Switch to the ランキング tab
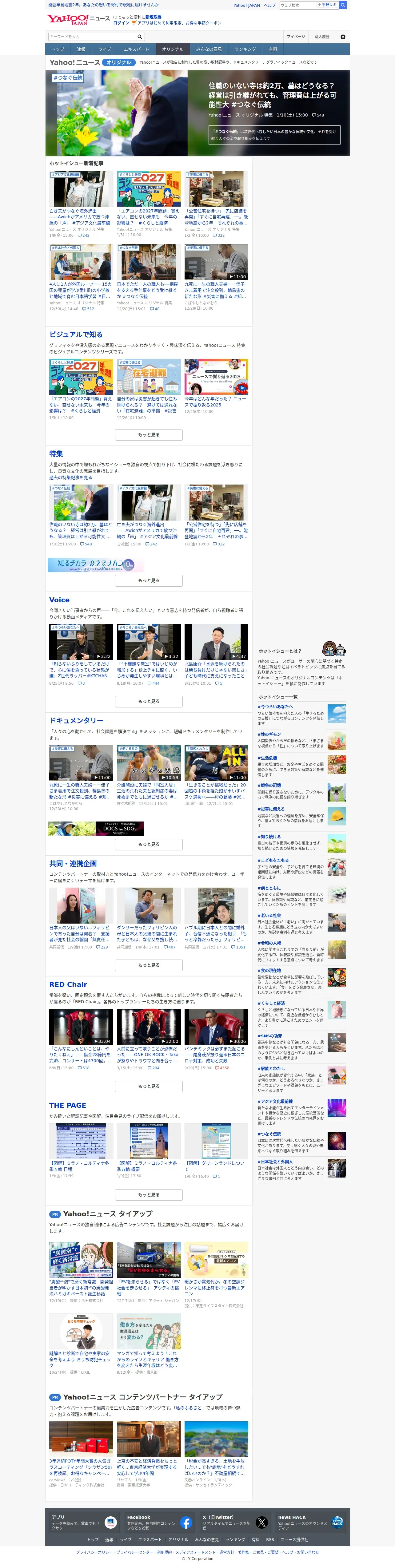 [x=245, y=49]
